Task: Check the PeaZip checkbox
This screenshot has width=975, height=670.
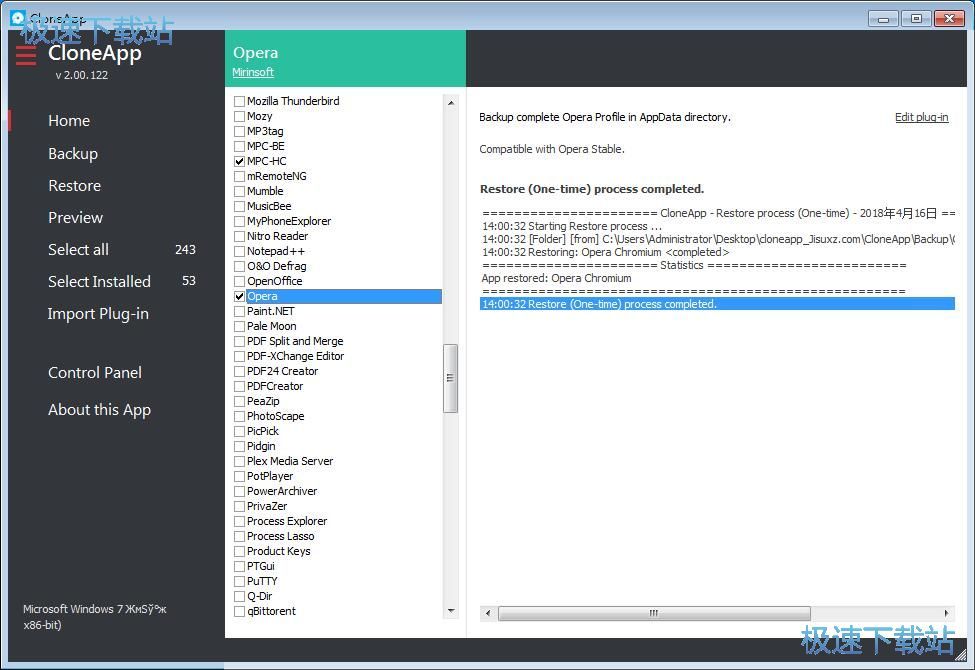Action: pos(239,401)
